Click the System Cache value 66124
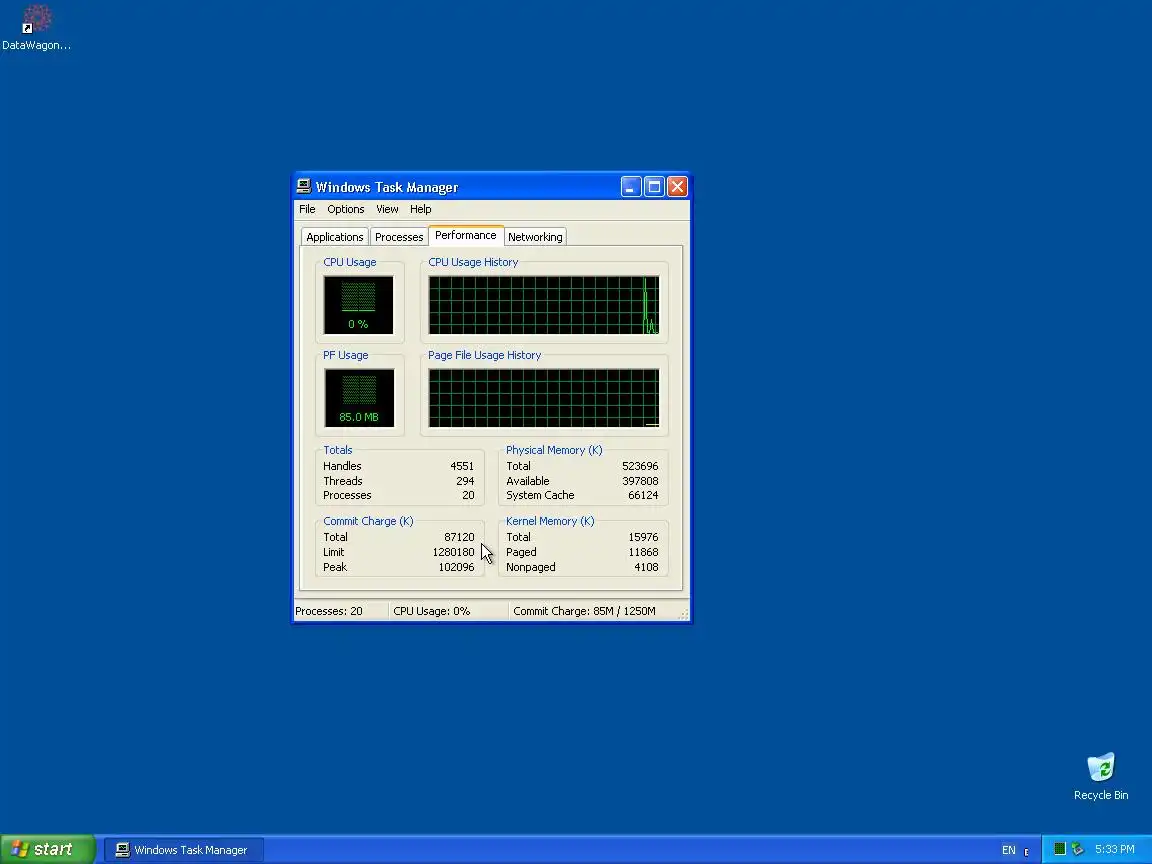This screenshot has width=1152, height=864. click(643, 495)
